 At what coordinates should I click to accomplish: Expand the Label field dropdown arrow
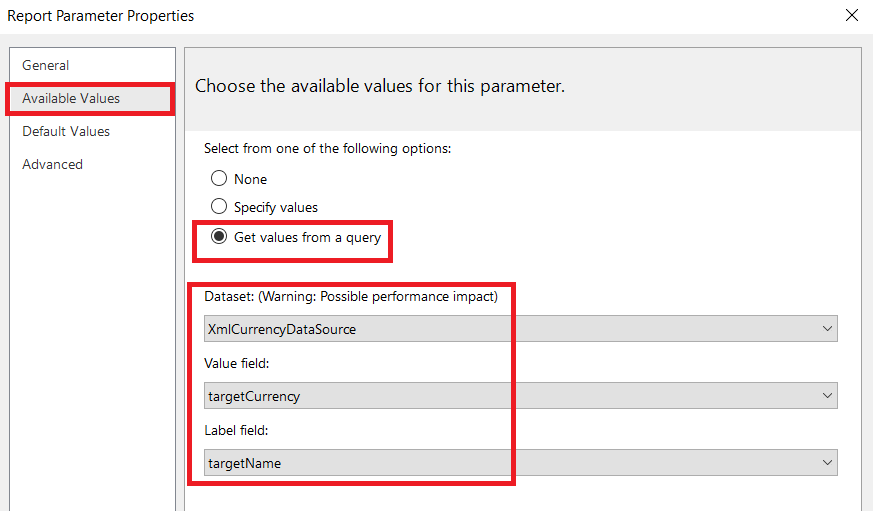pyautogui.click(x=827, y=463)
